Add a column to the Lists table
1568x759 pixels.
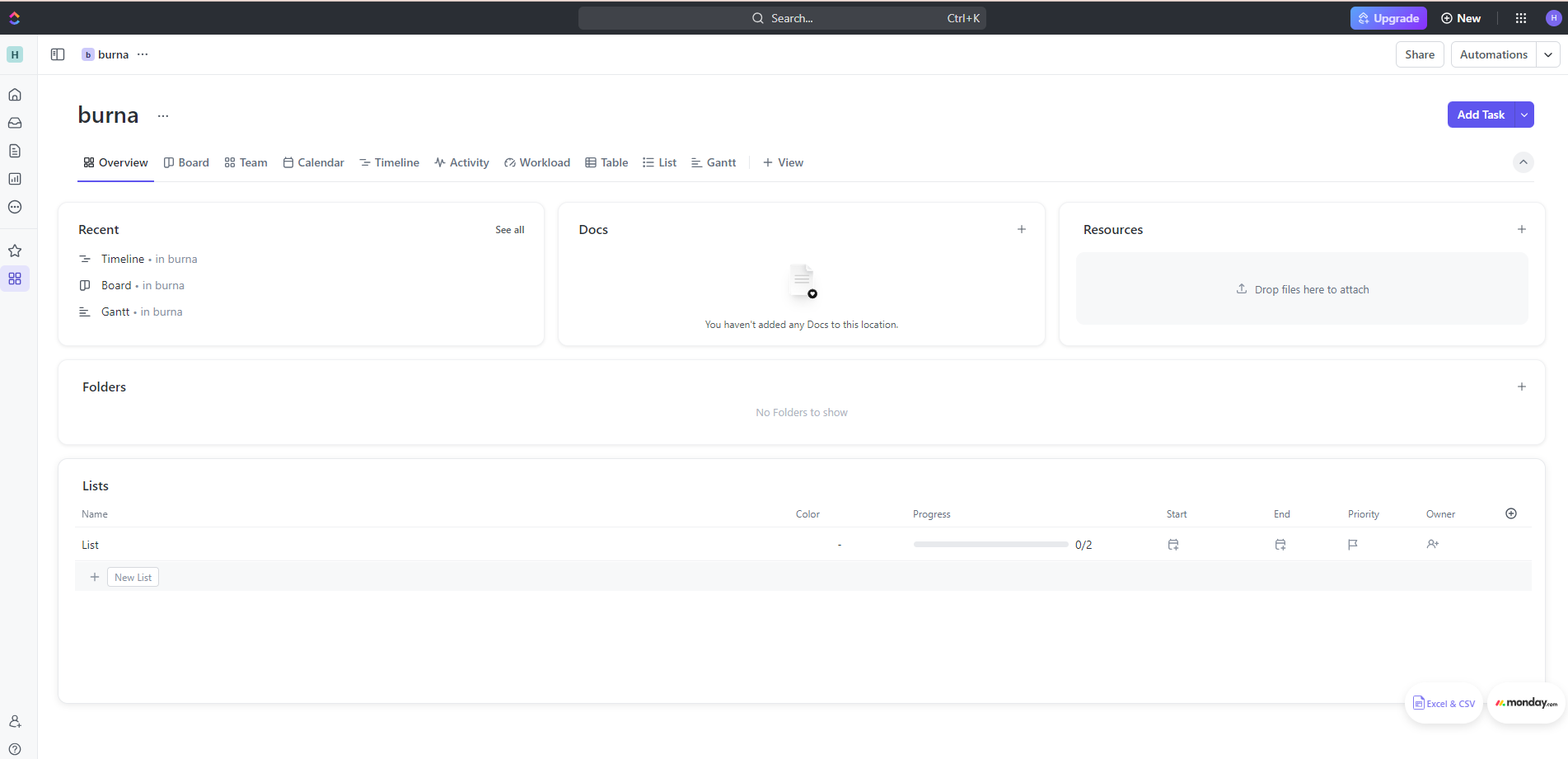[x=1511, y=513]
